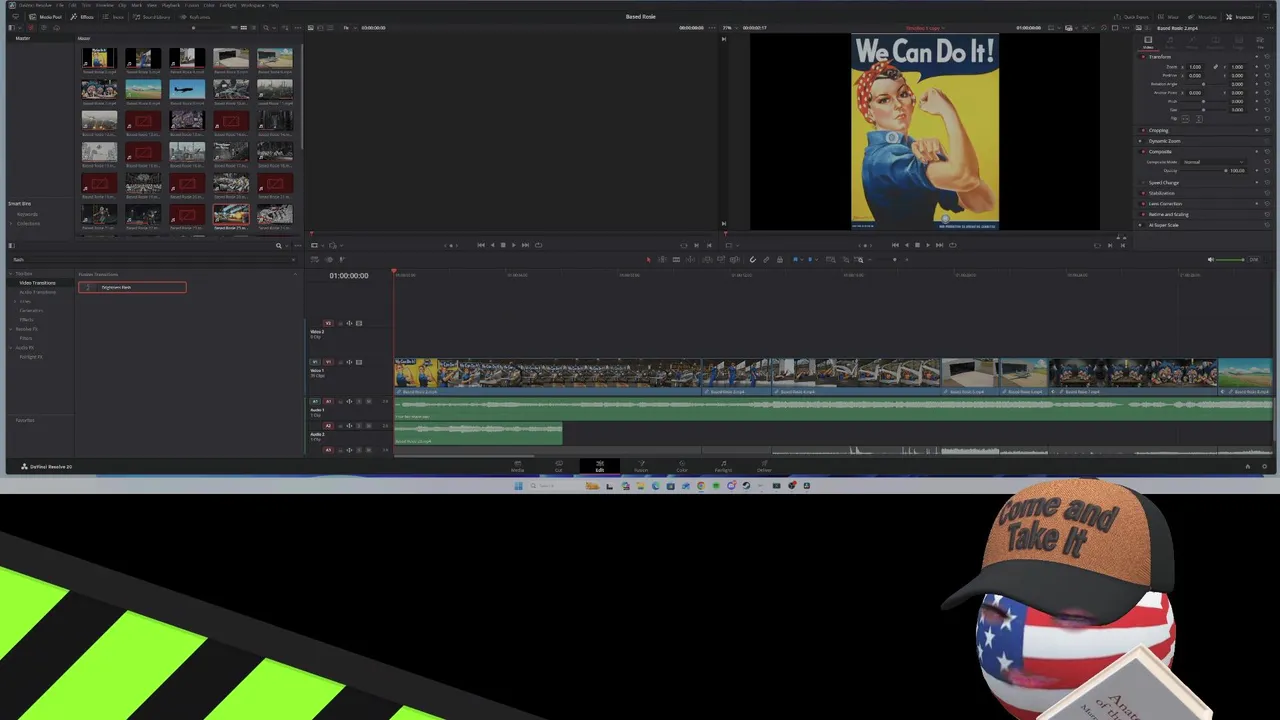
Task: Toggle the Linked Selection chain icon
Action: tap(766, 259)
